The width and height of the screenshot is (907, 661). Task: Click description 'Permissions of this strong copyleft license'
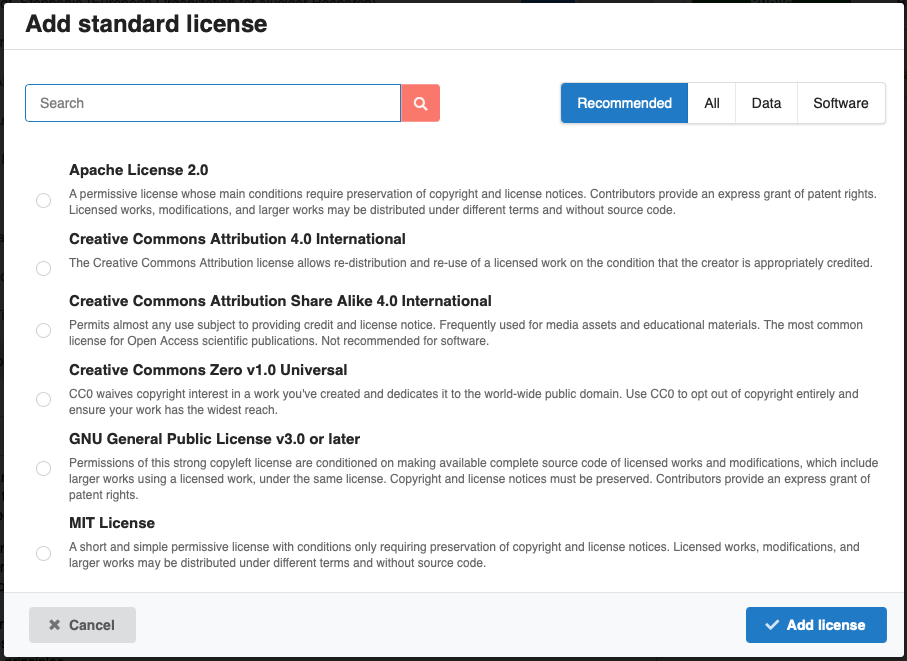473,479
